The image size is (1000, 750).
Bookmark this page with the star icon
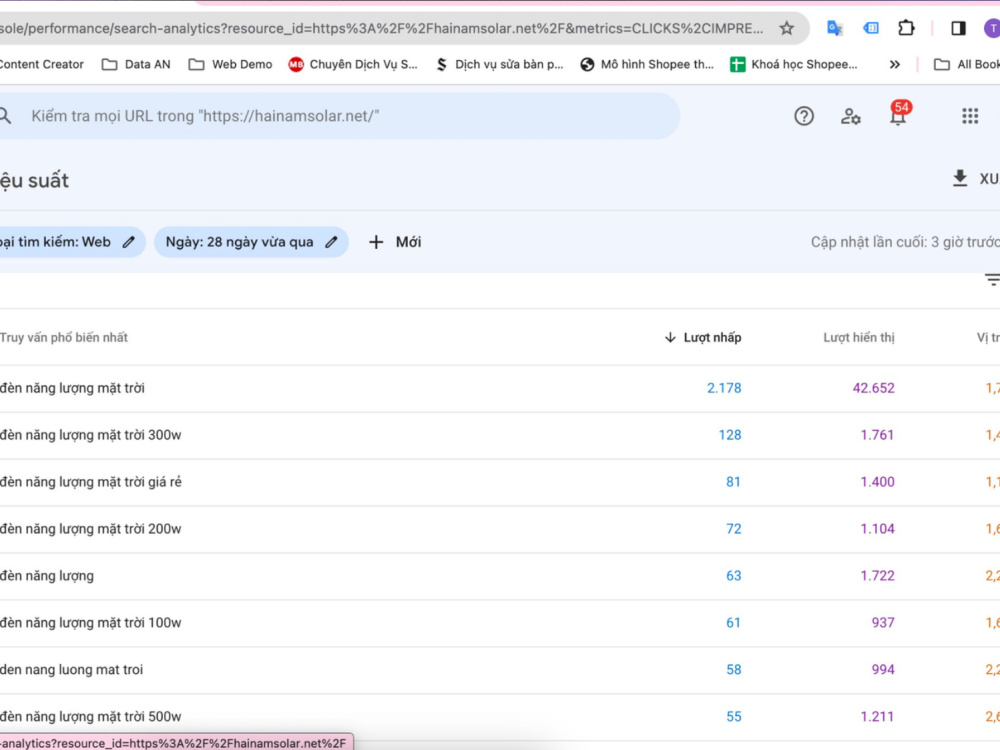pos(786,28)
